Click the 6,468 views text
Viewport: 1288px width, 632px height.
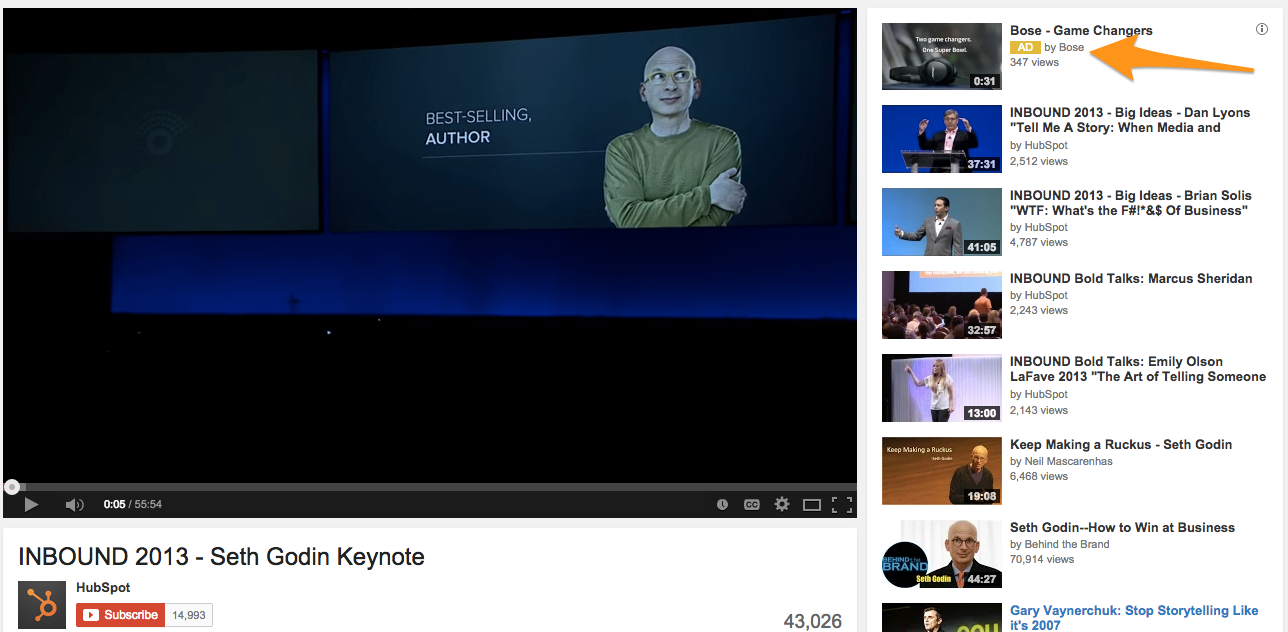(x=1039, y=476)
